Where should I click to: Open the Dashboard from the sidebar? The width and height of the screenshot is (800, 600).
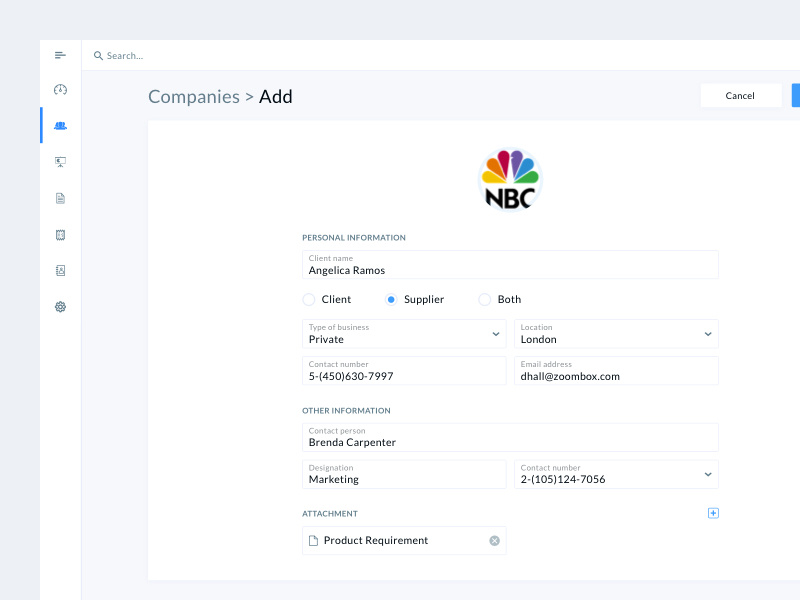click(60, 89)
